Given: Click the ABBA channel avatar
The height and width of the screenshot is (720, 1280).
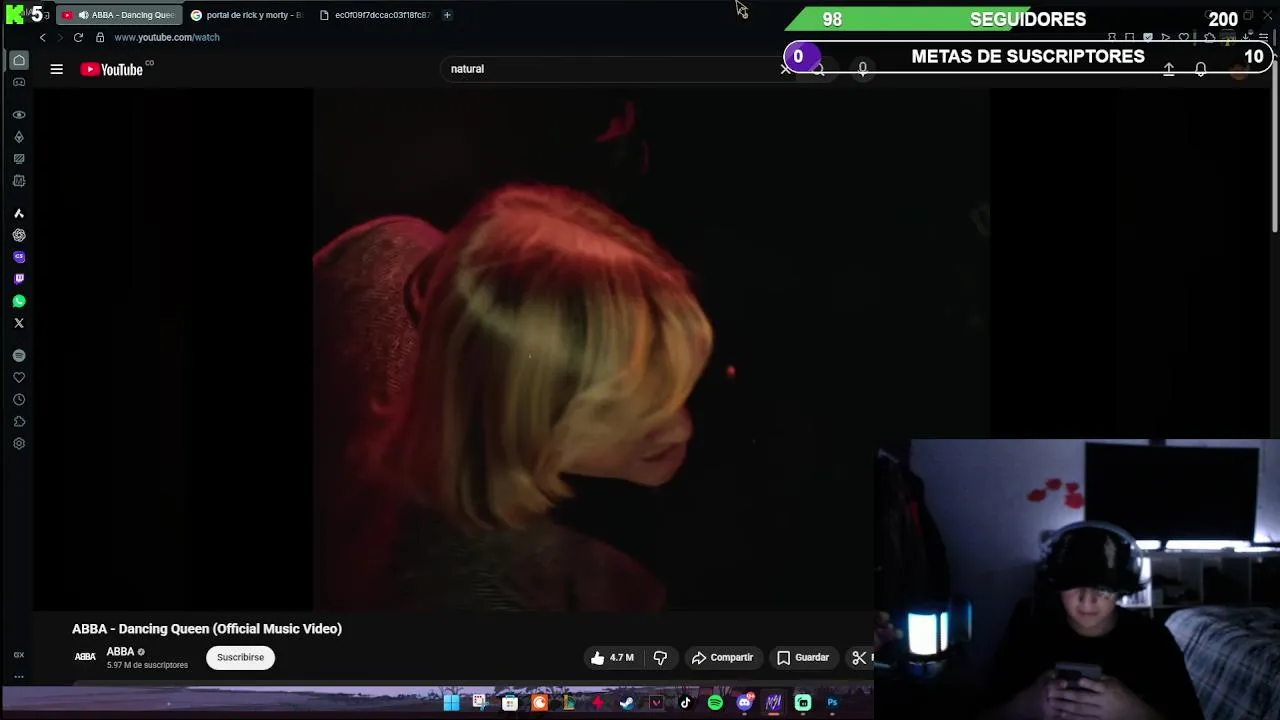Looking at the screenshot, I should 85,657.
